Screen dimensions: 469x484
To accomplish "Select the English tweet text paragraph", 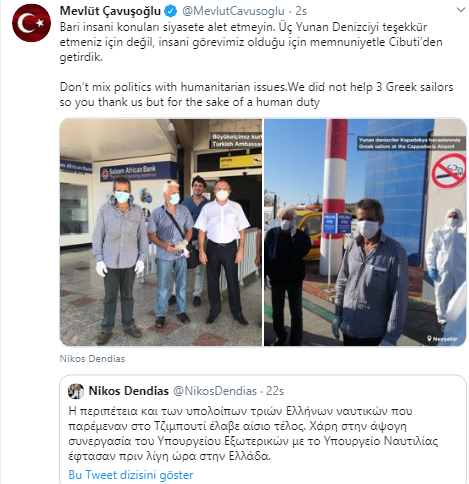I will [x=256, y=94].
